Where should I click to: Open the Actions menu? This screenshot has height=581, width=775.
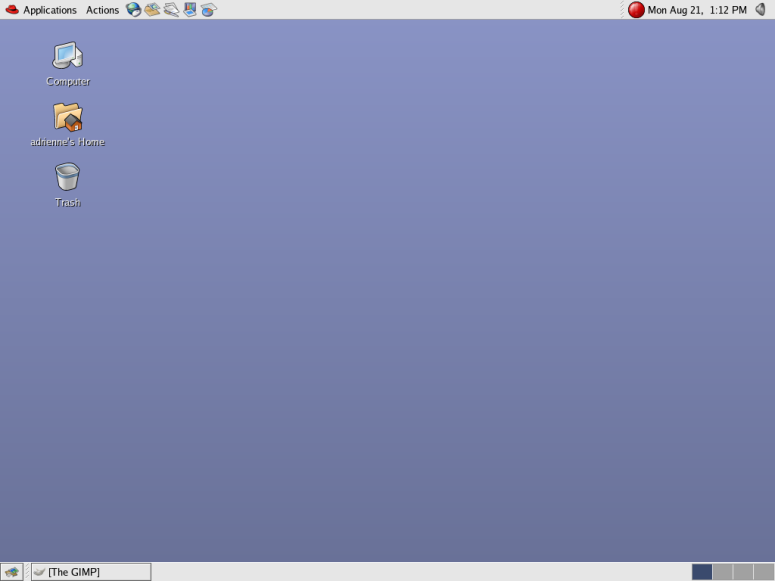tap(102, 10)
